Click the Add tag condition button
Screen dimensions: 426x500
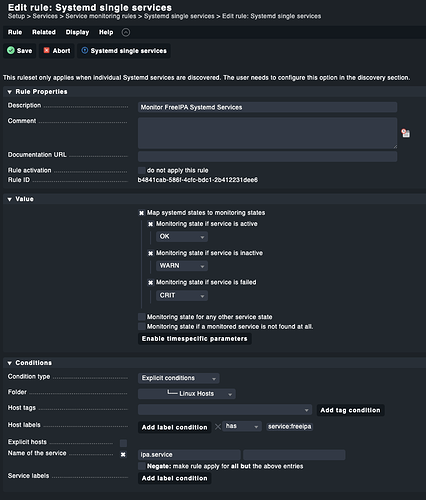[x=350, y=410]
